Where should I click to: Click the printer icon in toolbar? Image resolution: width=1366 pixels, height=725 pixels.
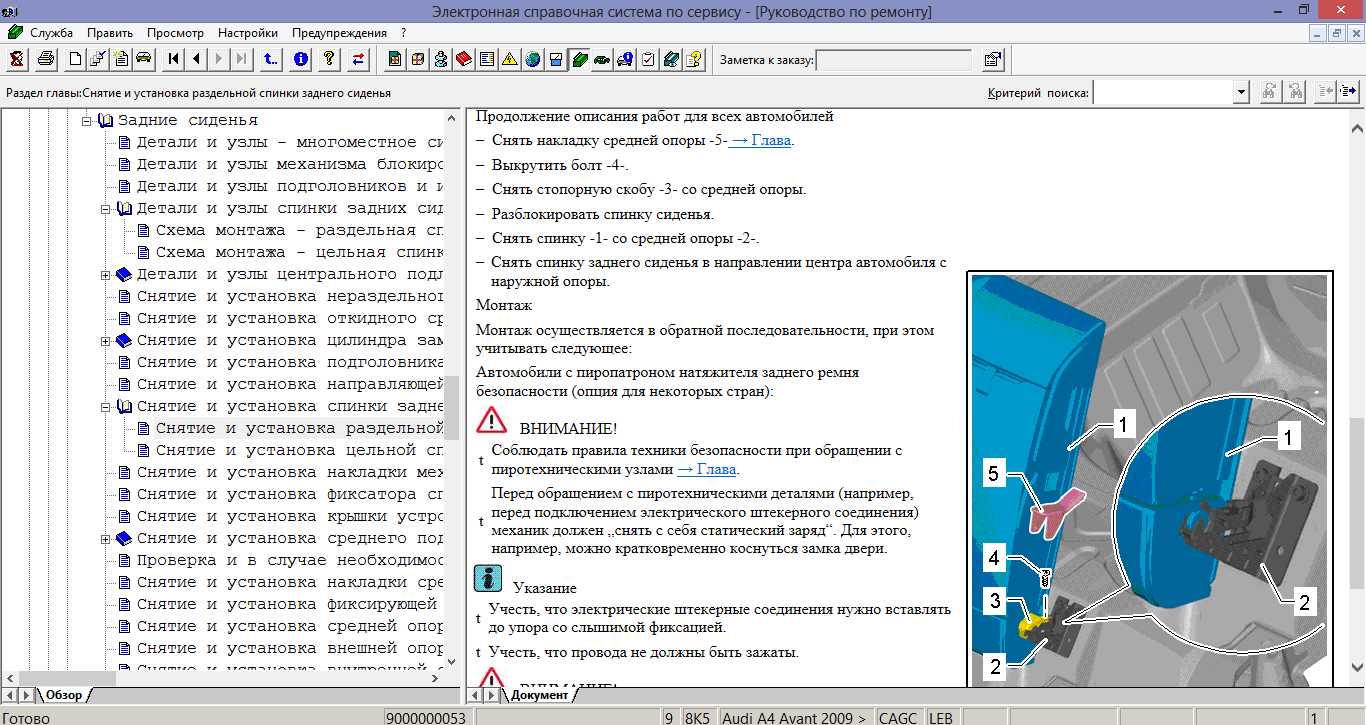46,59
